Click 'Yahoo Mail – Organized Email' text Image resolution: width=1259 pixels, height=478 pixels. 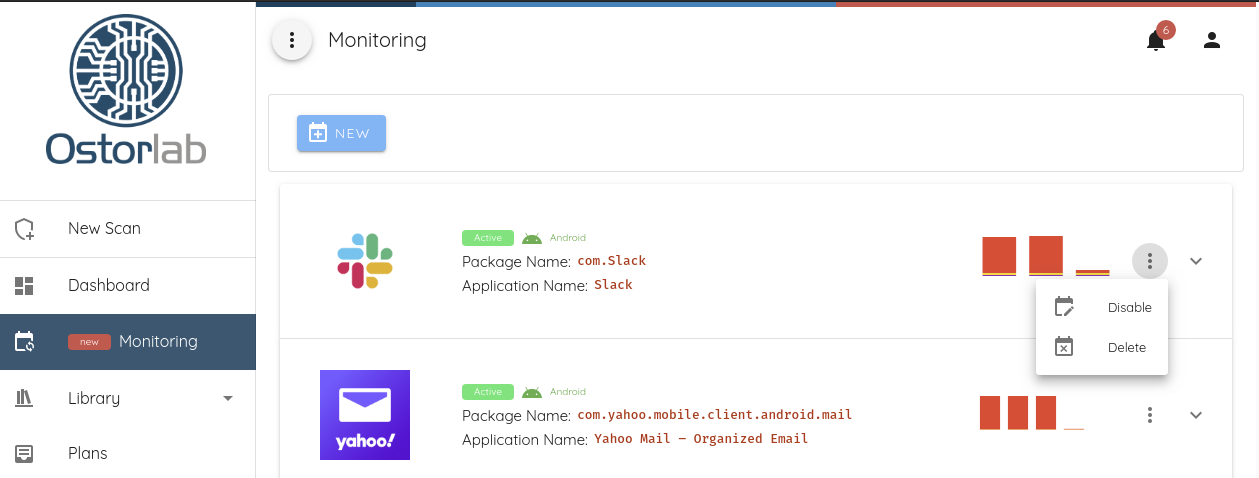tap(701, 438)
